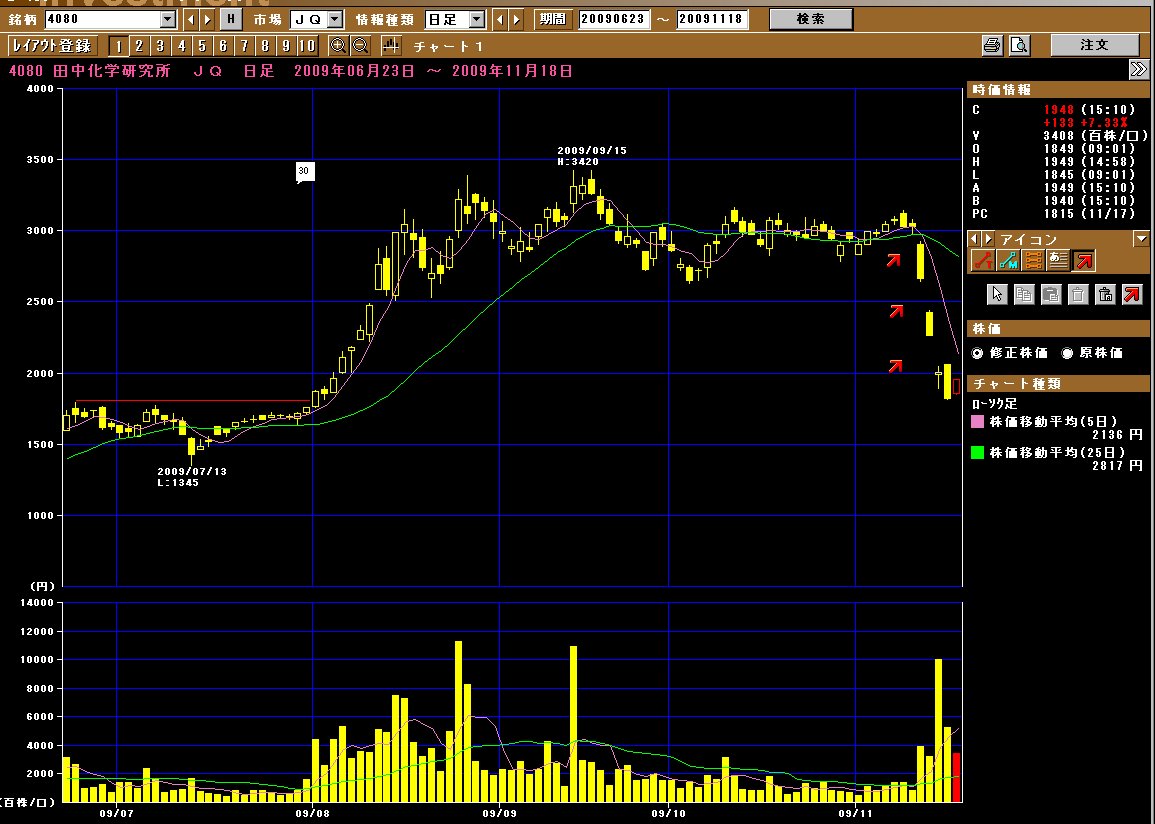Click the copy documents icon in edit row

click(1024, 295)
